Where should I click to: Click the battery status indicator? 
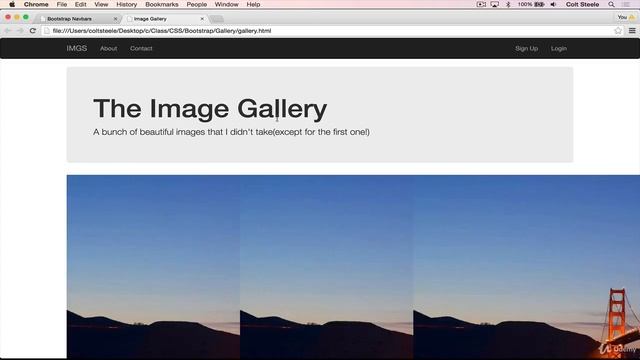[x=531, y=4]
